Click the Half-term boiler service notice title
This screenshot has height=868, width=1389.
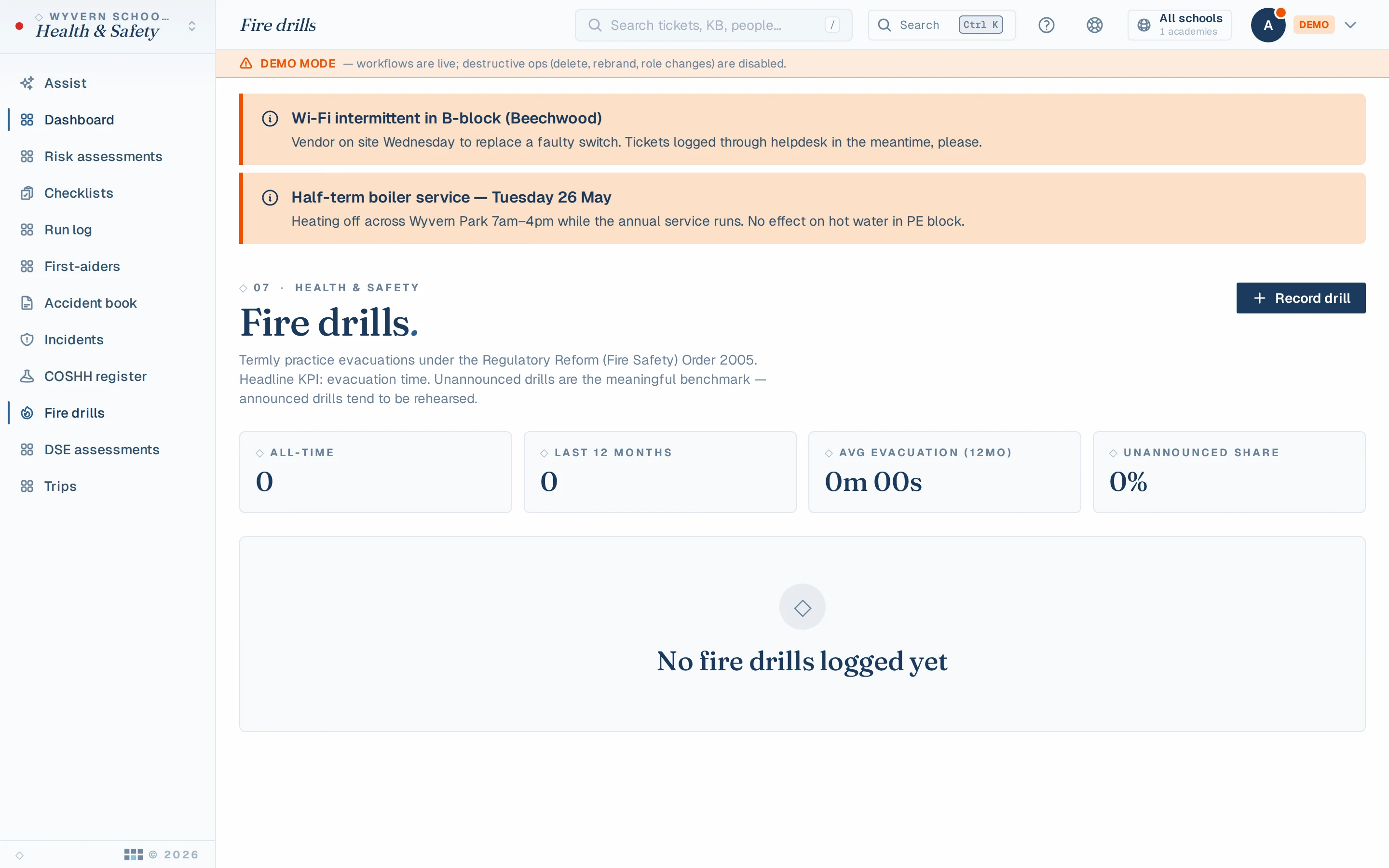tap(451, 198)
